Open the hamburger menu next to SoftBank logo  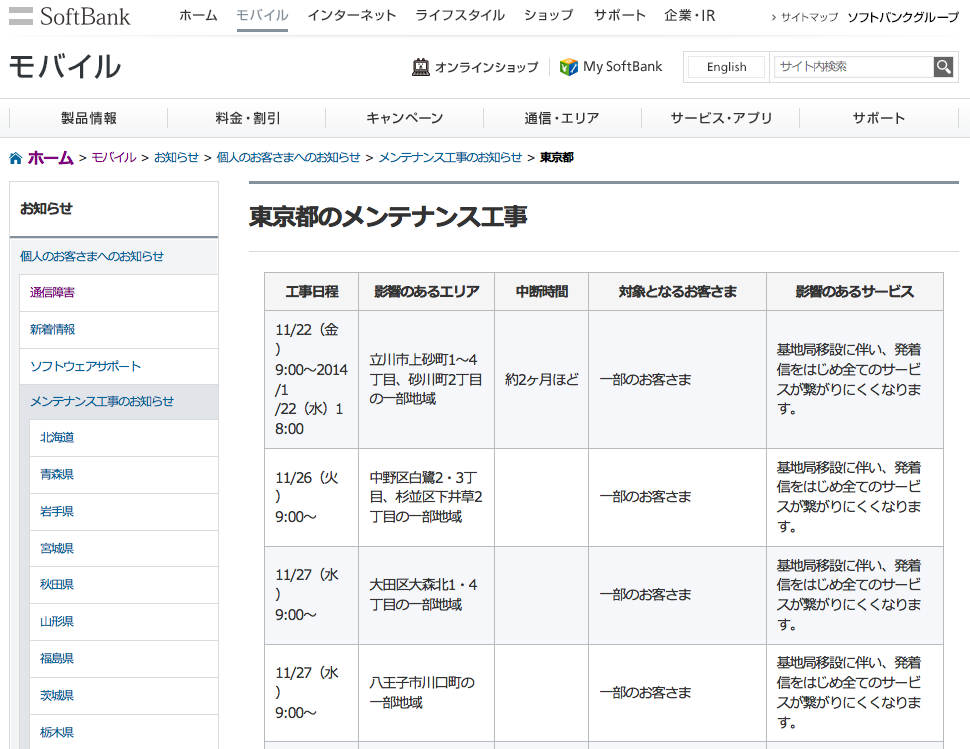(22, 15)
